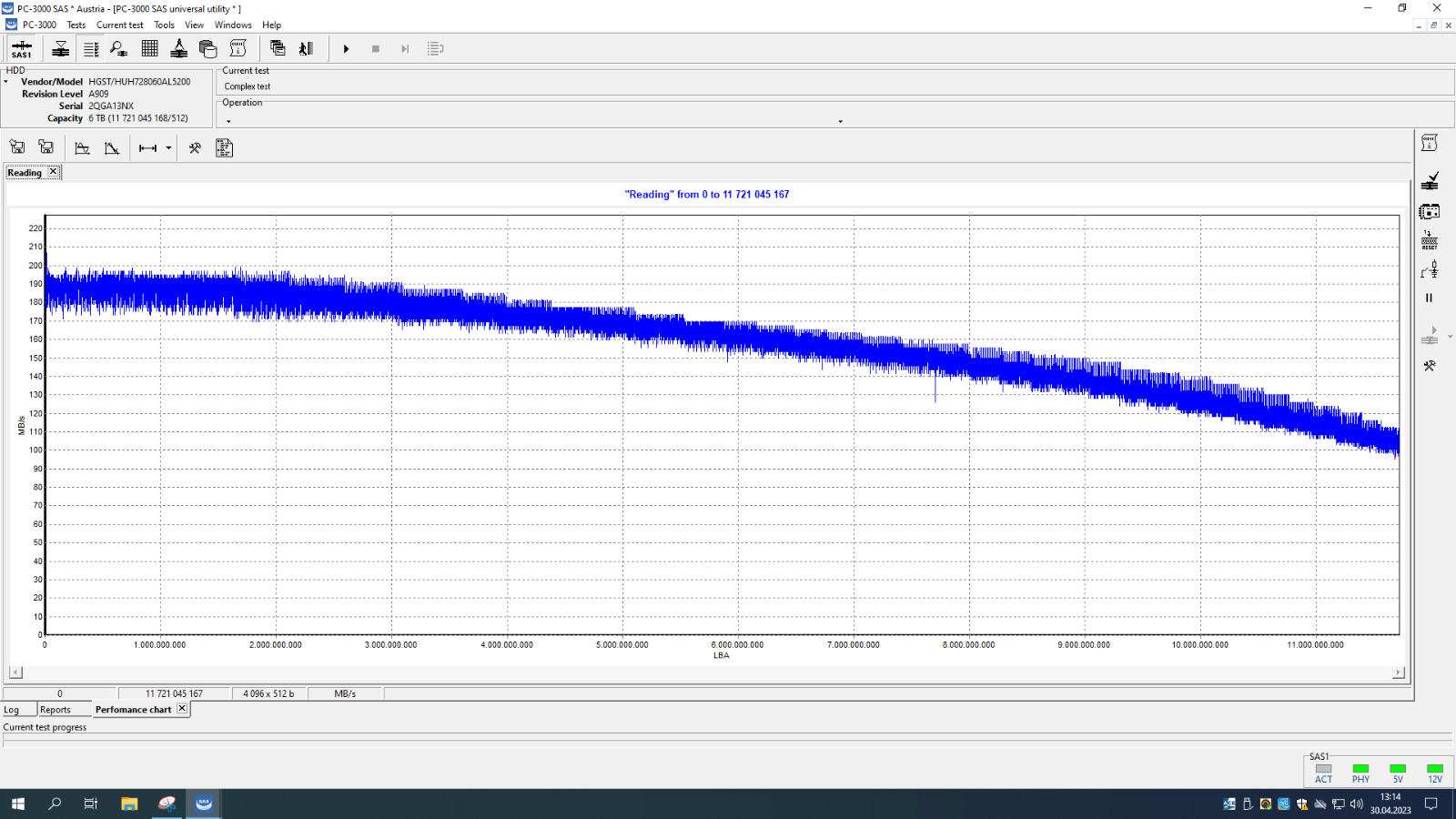1456x819 pixels.
Task: Click chart scrollbar left arrow
Action: click(15, 672)
